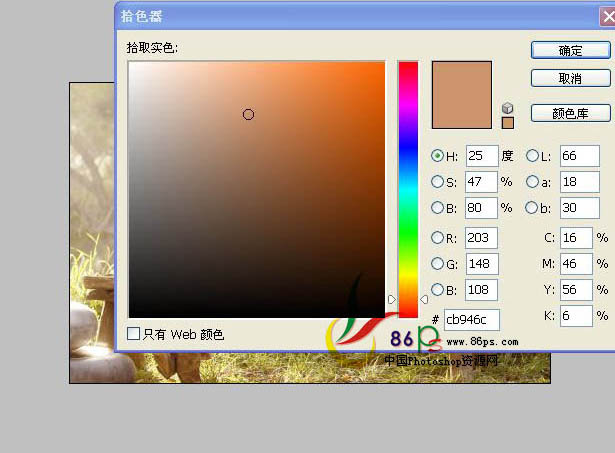This screenshot has width=615, height=453.
Task: Select the R red radio button
Action: tap(437, 238)
